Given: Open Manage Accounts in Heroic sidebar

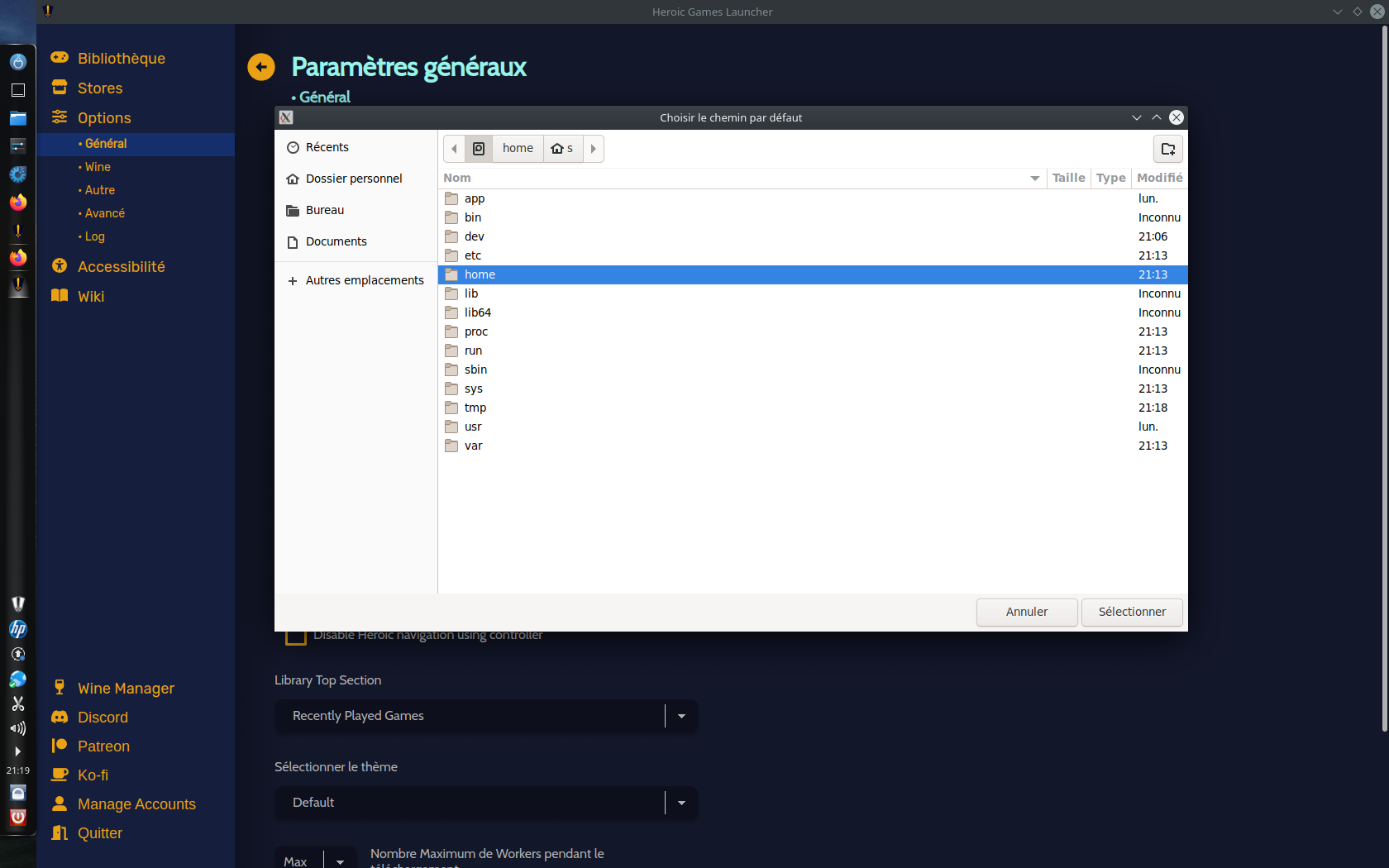Looking at the screenshot, I should click(x=123, y=804).
